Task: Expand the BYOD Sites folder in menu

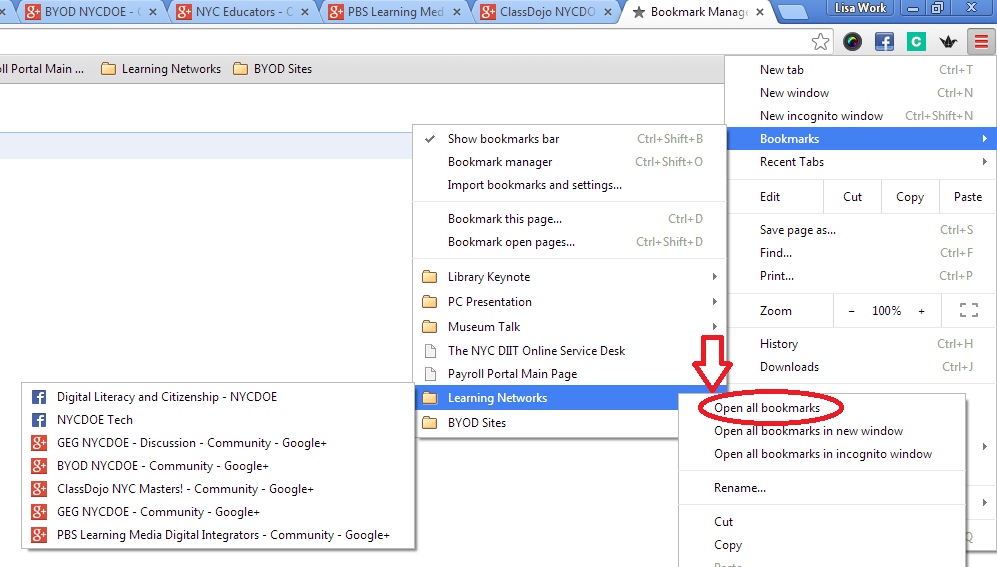Action: pos(547,423)
